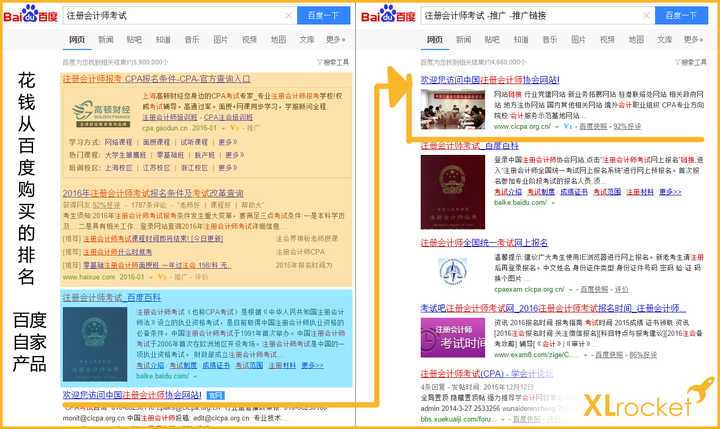Image resolution: width=720 pixels, height=429 pixels.
Task: Click 网络课程 in the 学习方式 row
Action: (x=118, y=142)
